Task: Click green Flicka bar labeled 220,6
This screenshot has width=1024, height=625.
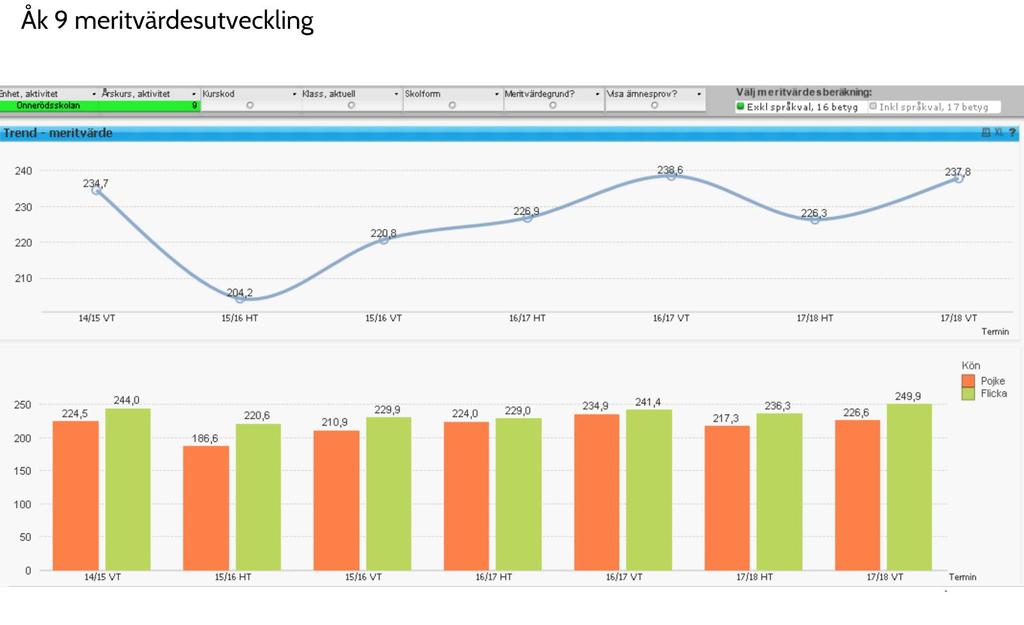Action: pyautogui.click(x=259, y=497)
